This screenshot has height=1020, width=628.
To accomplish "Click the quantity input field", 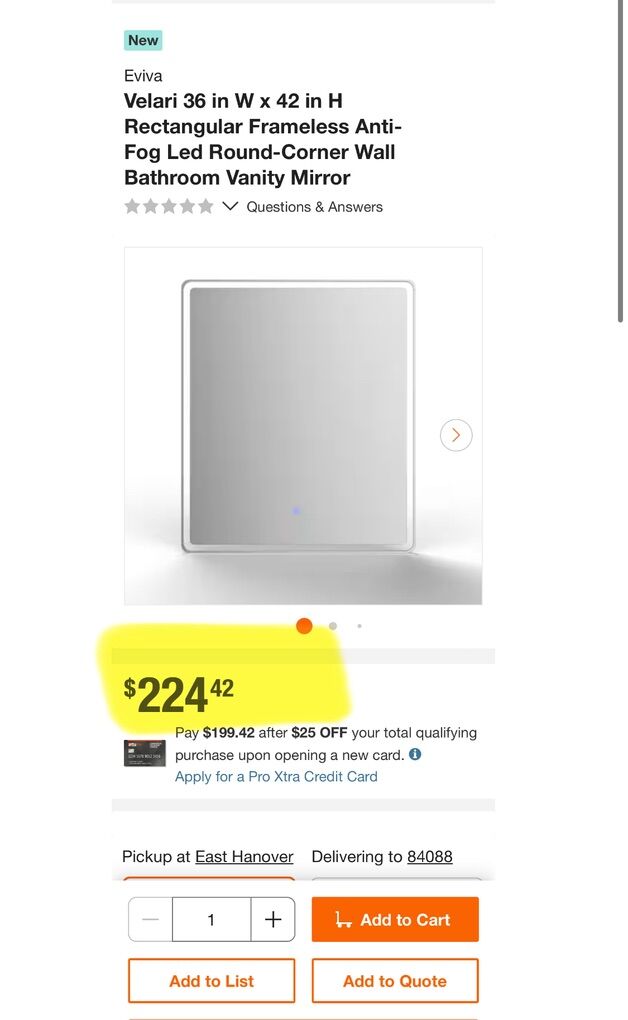I will (212, 919).
